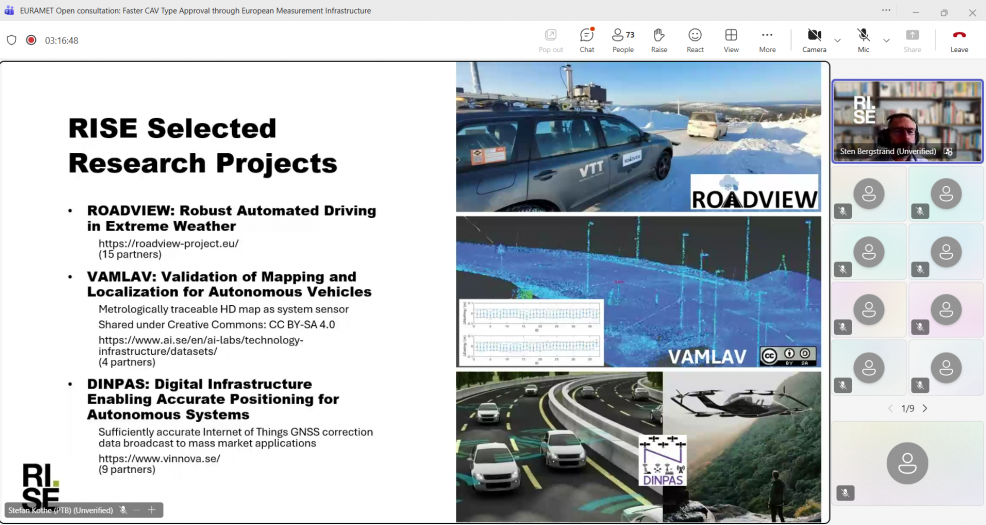Screen dimensions: 986x525
Task: Click the VAMLAV: Validation of Mapping heading
Action: coord(229,284)
